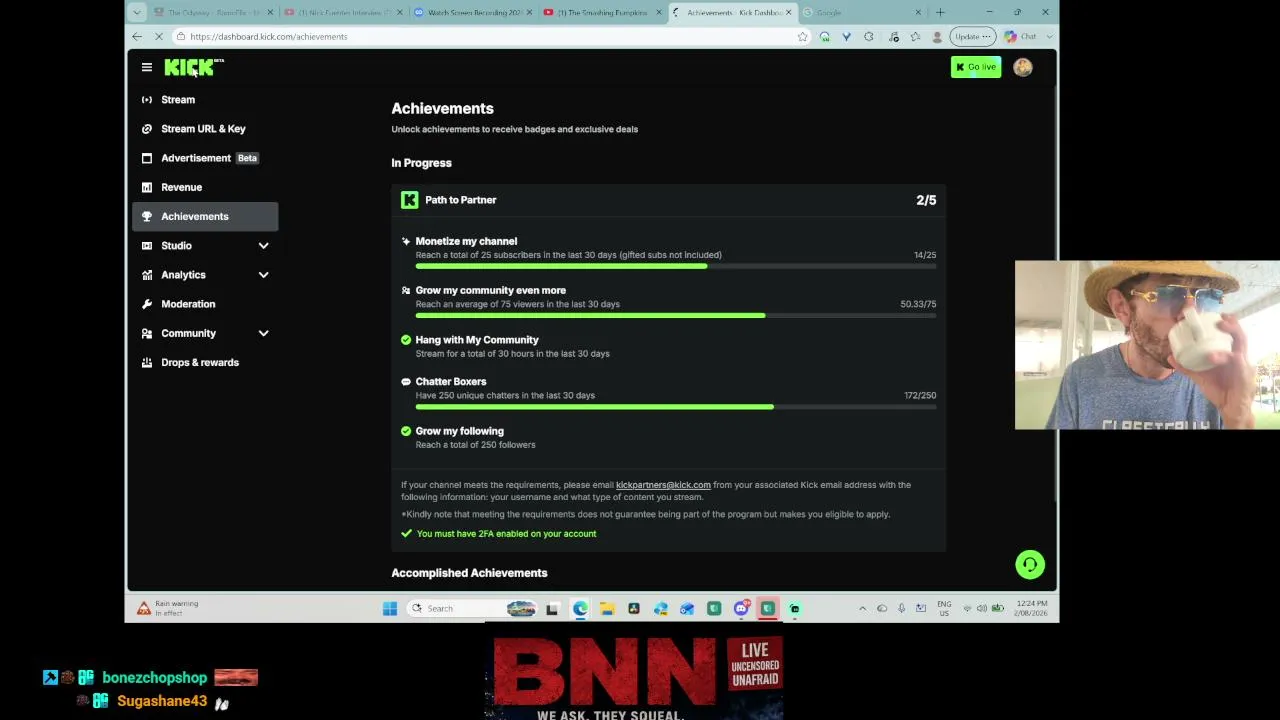Expand the Analytics sidebar section
The width and height of the screenshot is (1280, 720).
(x=263, y=275)
